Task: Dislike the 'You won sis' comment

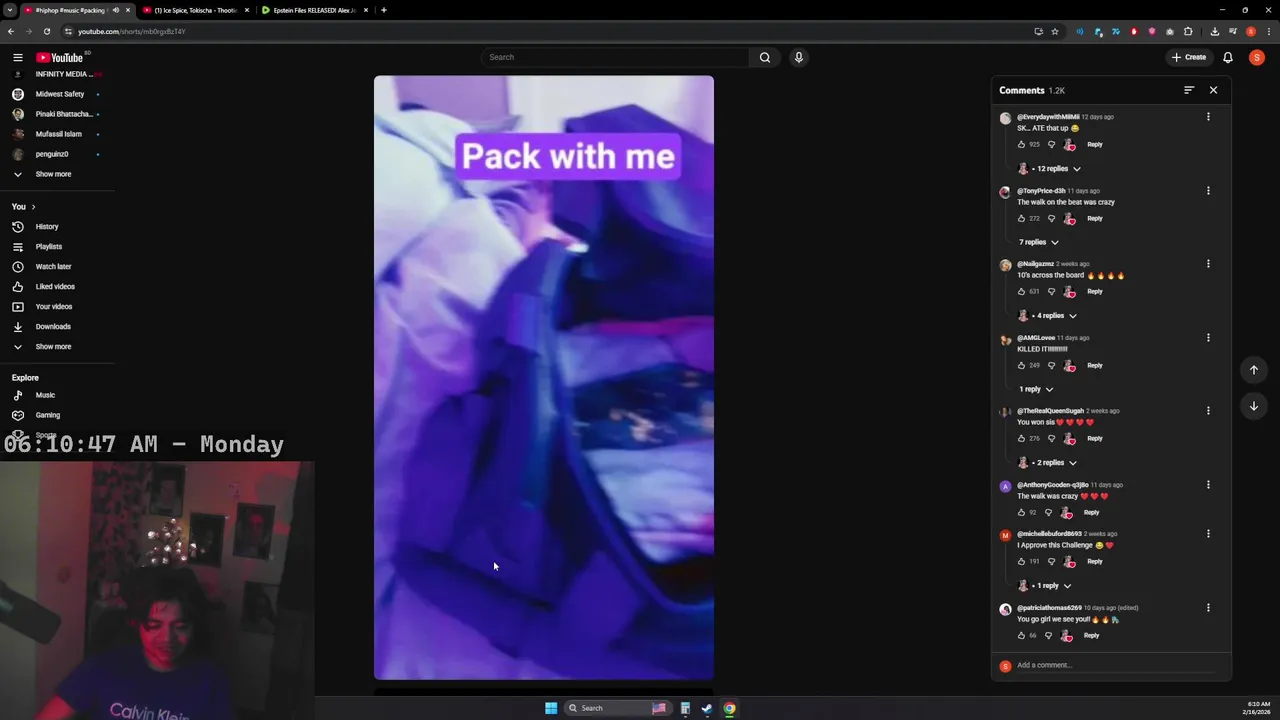Action: (x=1051, y=439)
